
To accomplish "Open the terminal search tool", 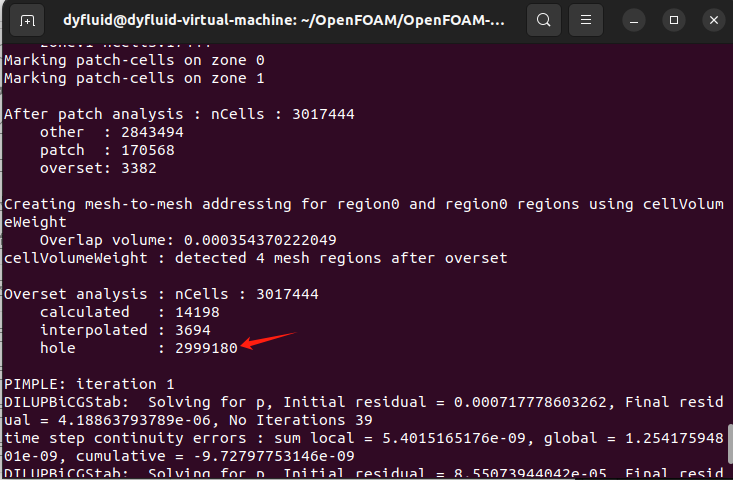I will 544,20.
